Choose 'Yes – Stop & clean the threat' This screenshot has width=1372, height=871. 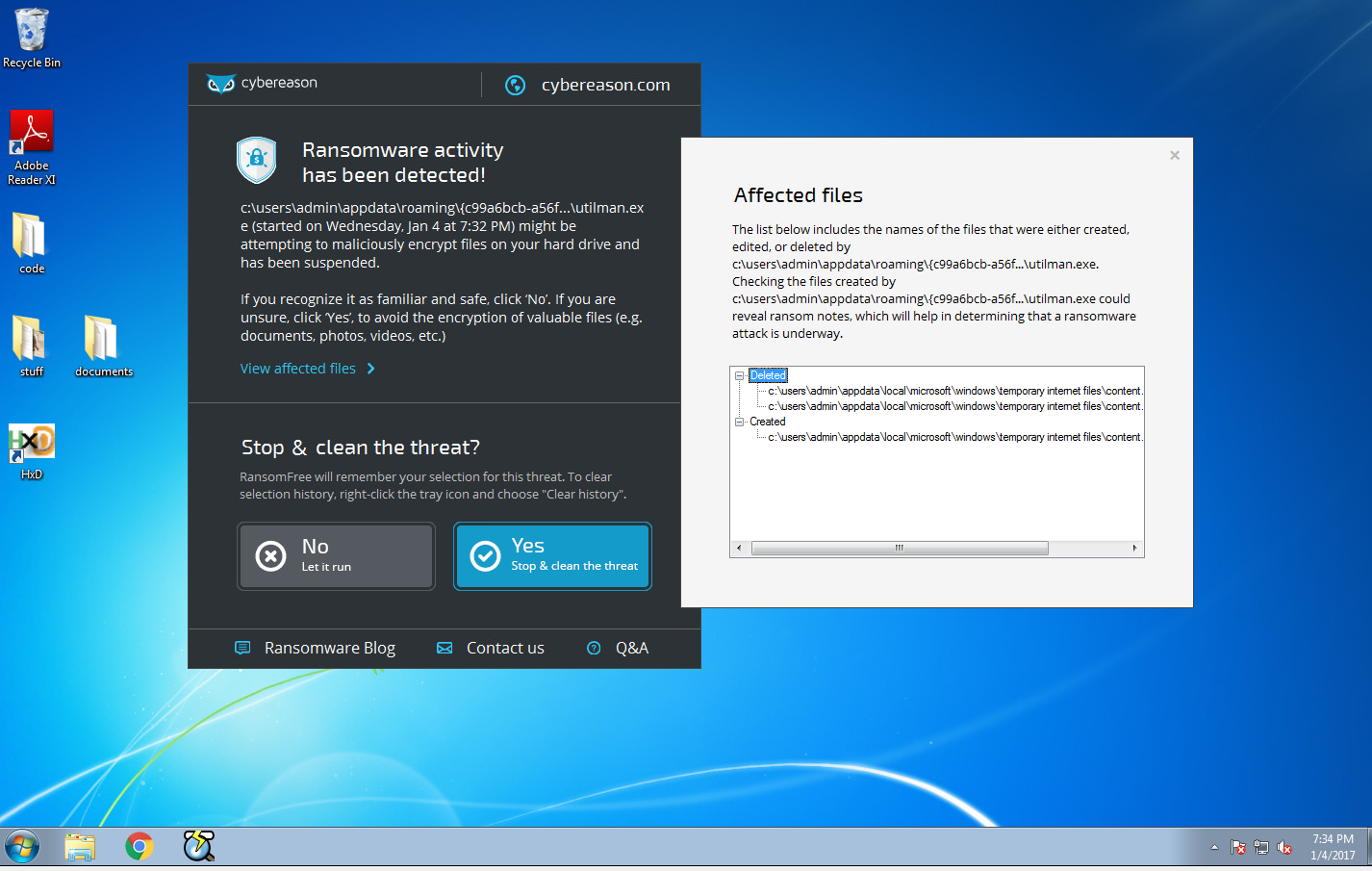(552, 555)
